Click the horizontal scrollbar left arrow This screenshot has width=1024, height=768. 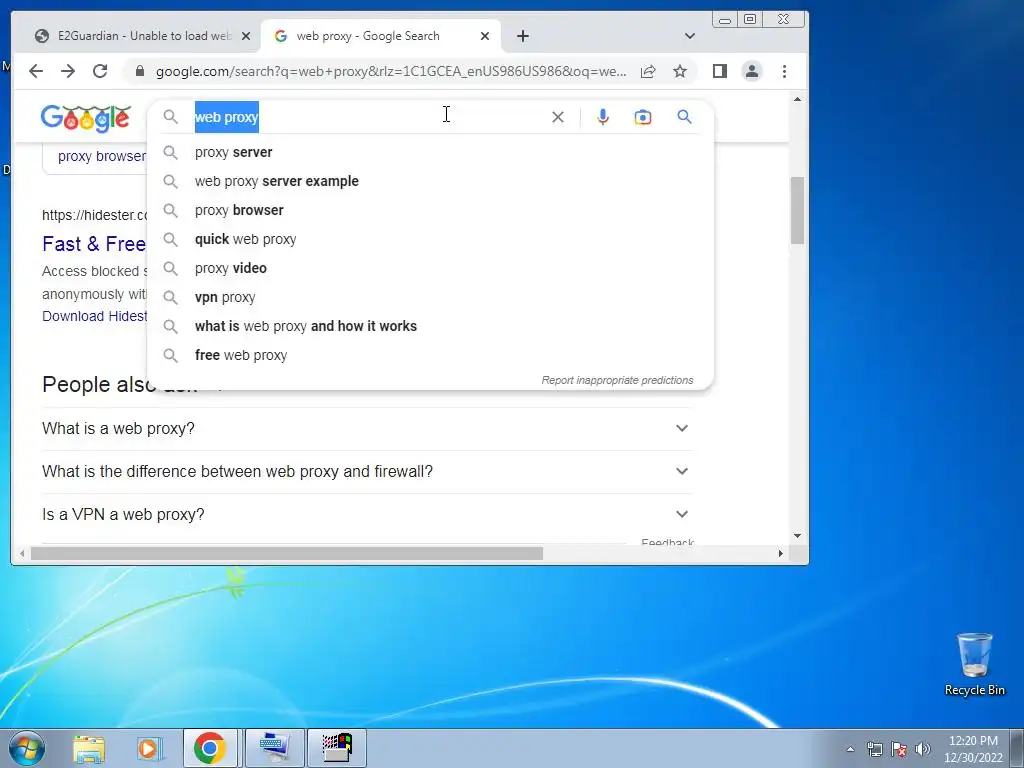pyautogui.click(x=22, y=554)
